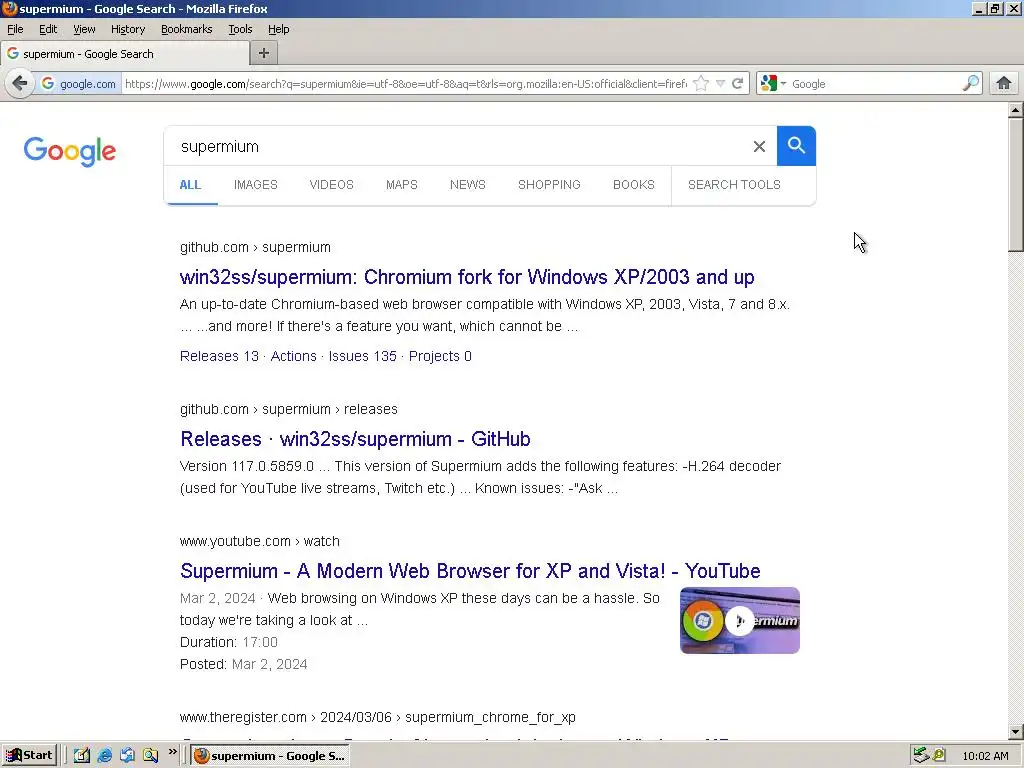The width and height of the screenshot is (1024, 768).
Task: Go to the Firefox home page button
Action: [1004, 84]
